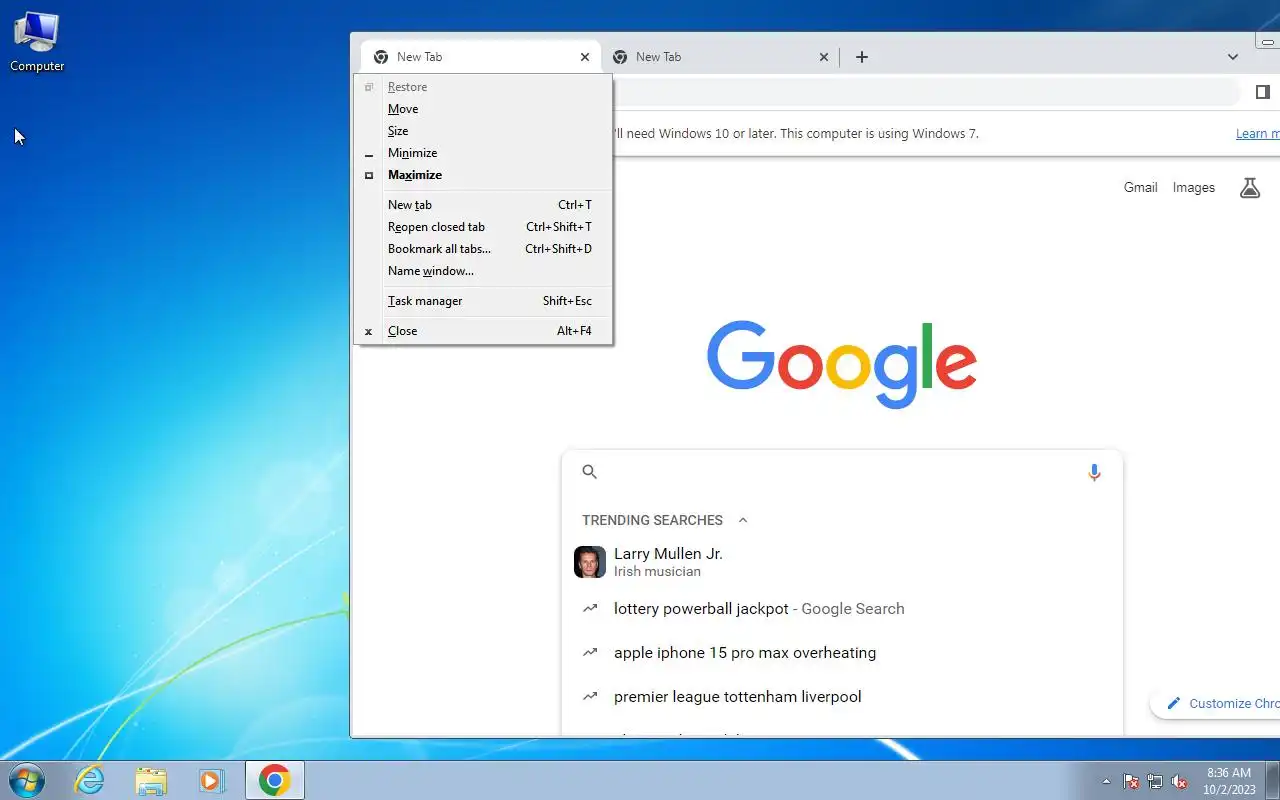The image size is (1280, 800).
Task: Select the Larry Mullen Jr. suggestion
Action: click(842, 562)
